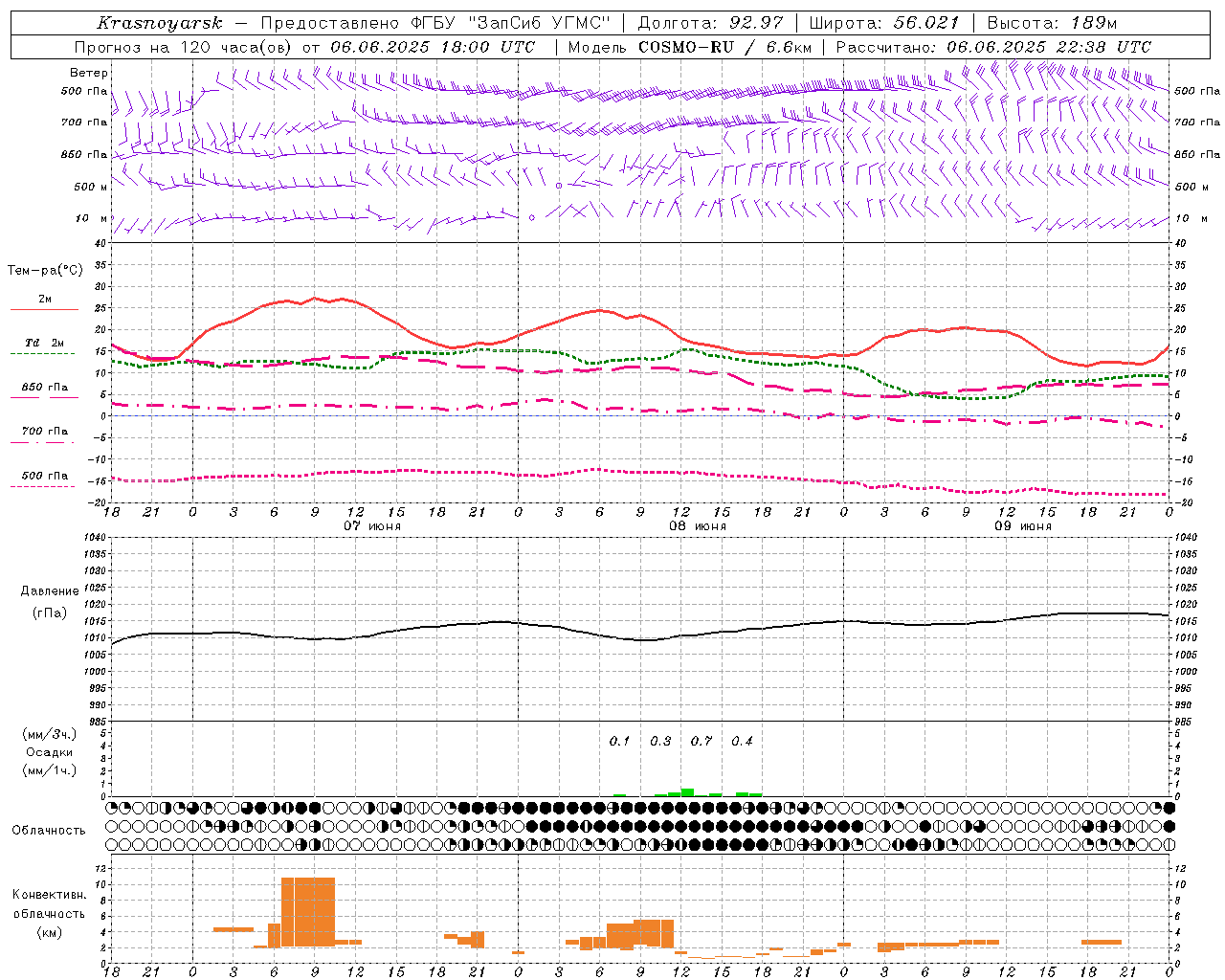Click the left 500 м wind level label
This screenshot has height=980, width=1225.
[91, 187]
